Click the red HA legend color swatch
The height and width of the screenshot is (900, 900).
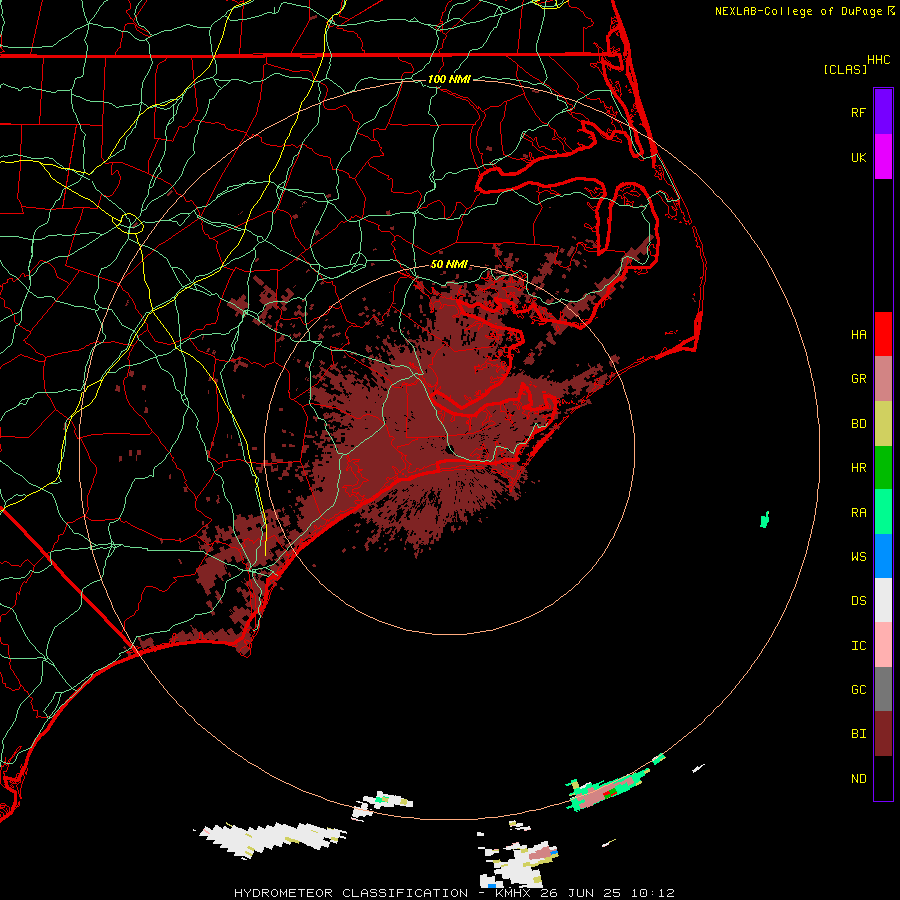pyautogui.click(x=883, y=334)
